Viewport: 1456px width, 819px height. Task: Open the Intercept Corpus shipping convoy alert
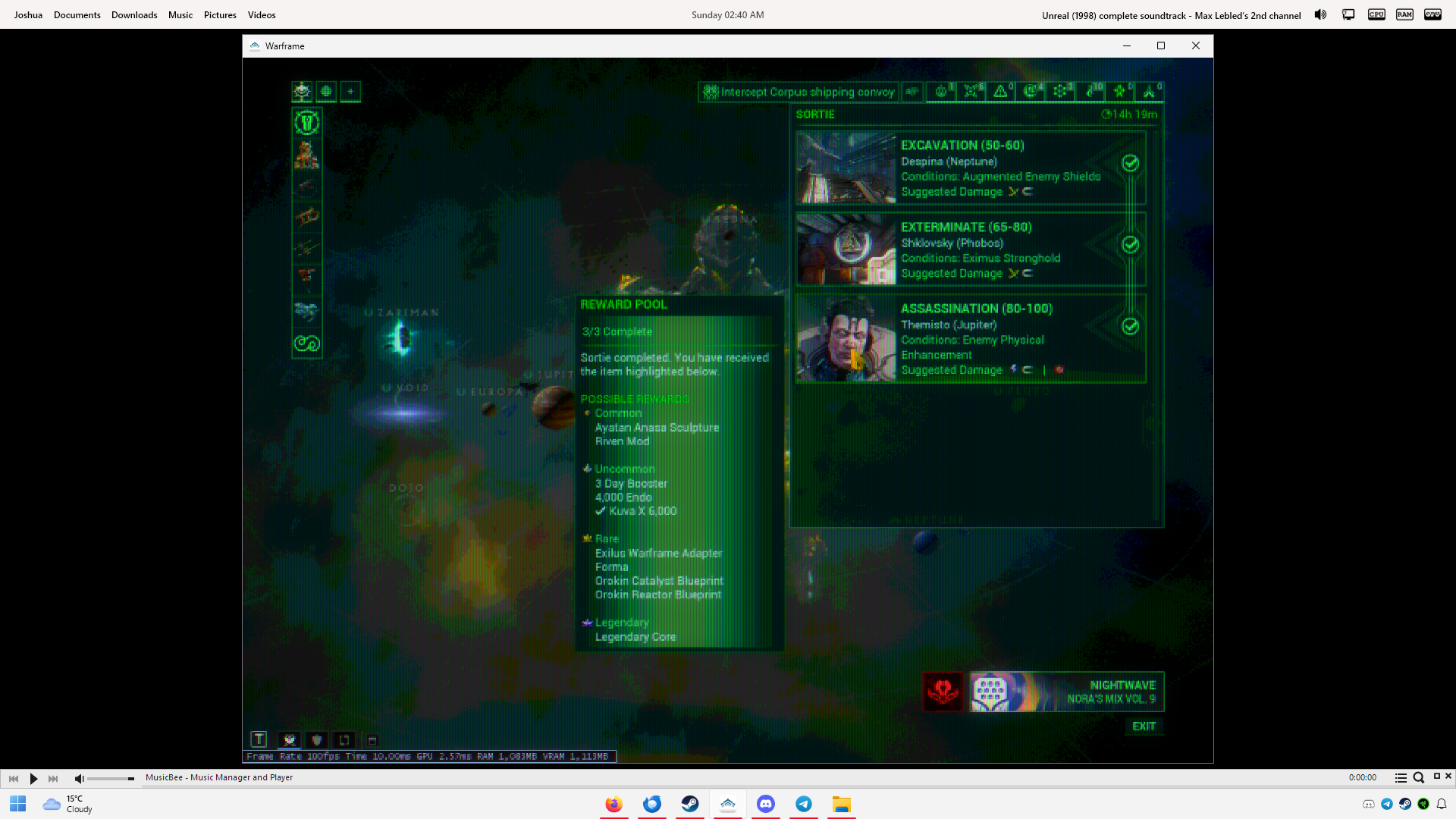pos(799,92)
